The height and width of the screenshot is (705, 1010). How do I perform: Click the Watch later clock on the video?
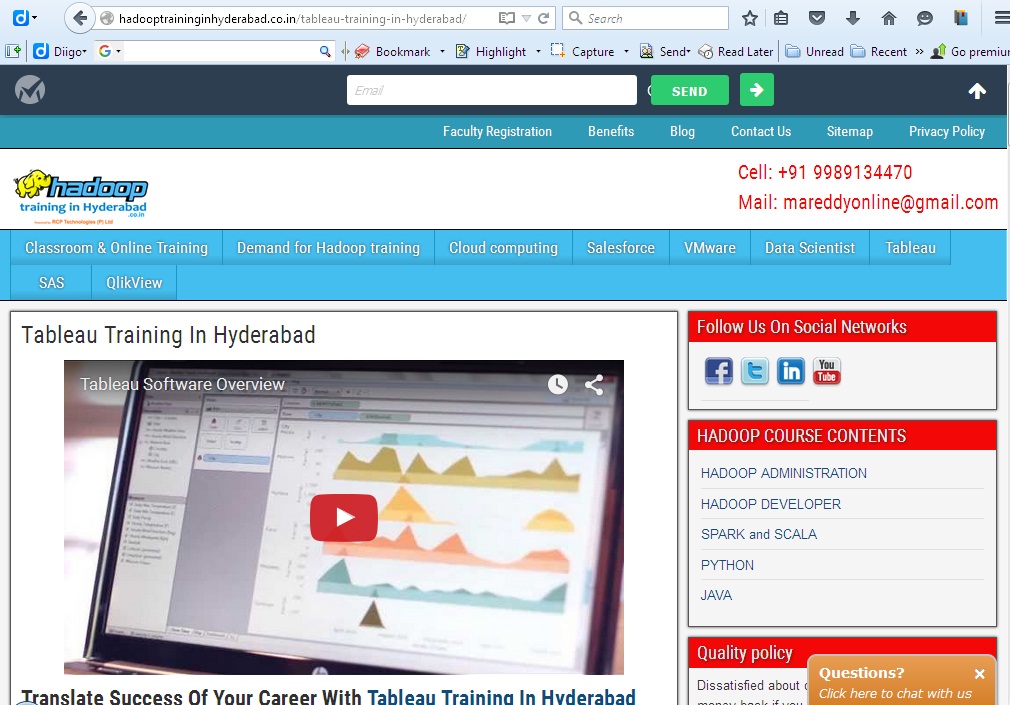pyautogui.click(x=558, y=385)
